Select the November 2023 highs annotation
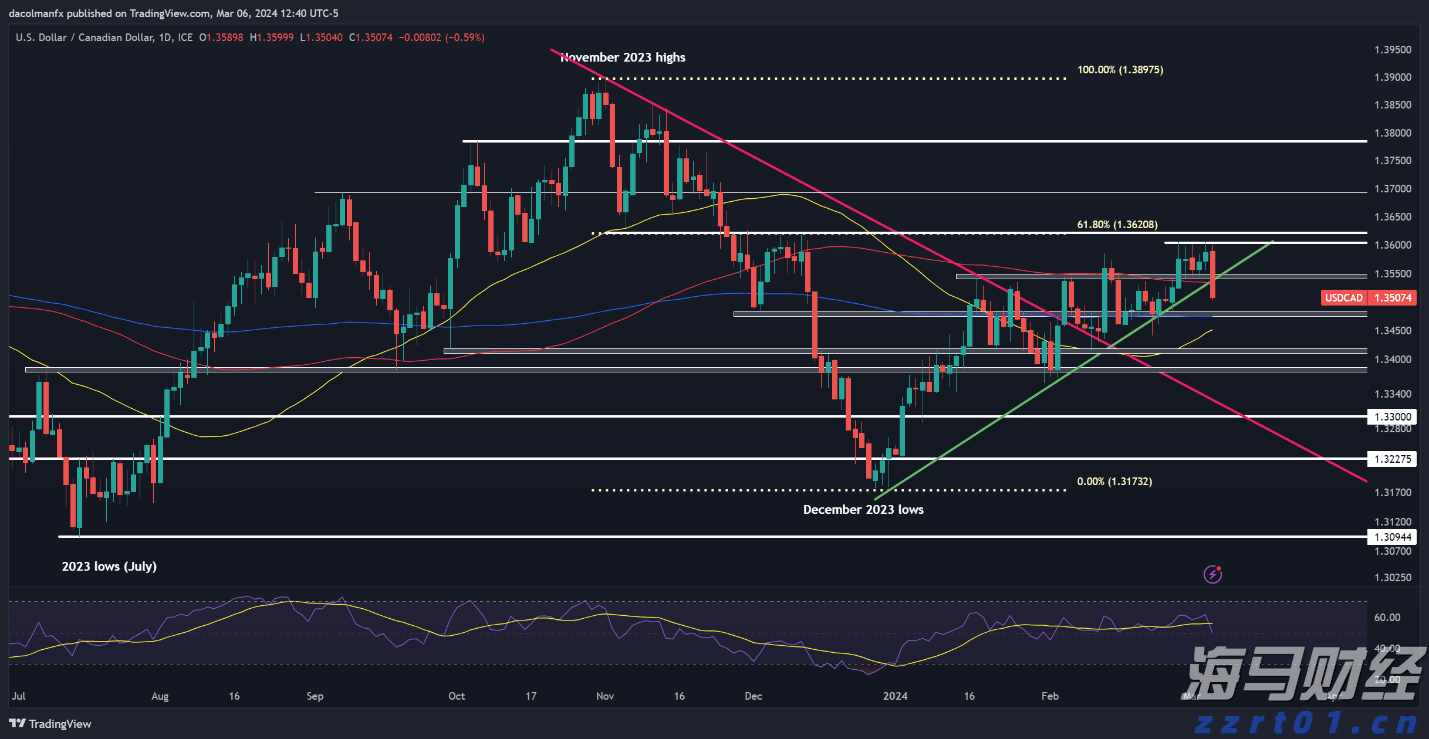This screenshot has height=739, width=1429. pyautogui.click(x=623, y=57)
